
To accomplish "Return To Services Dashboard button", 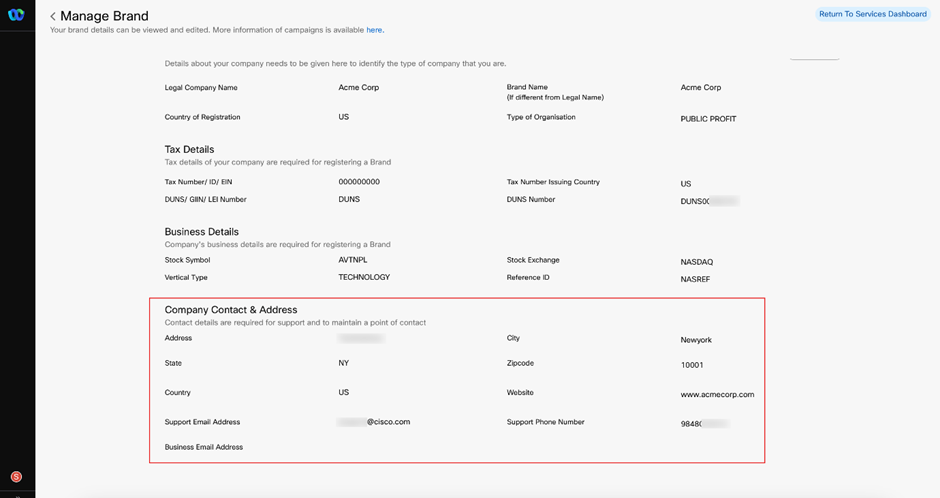I will [x=873, y=14].
